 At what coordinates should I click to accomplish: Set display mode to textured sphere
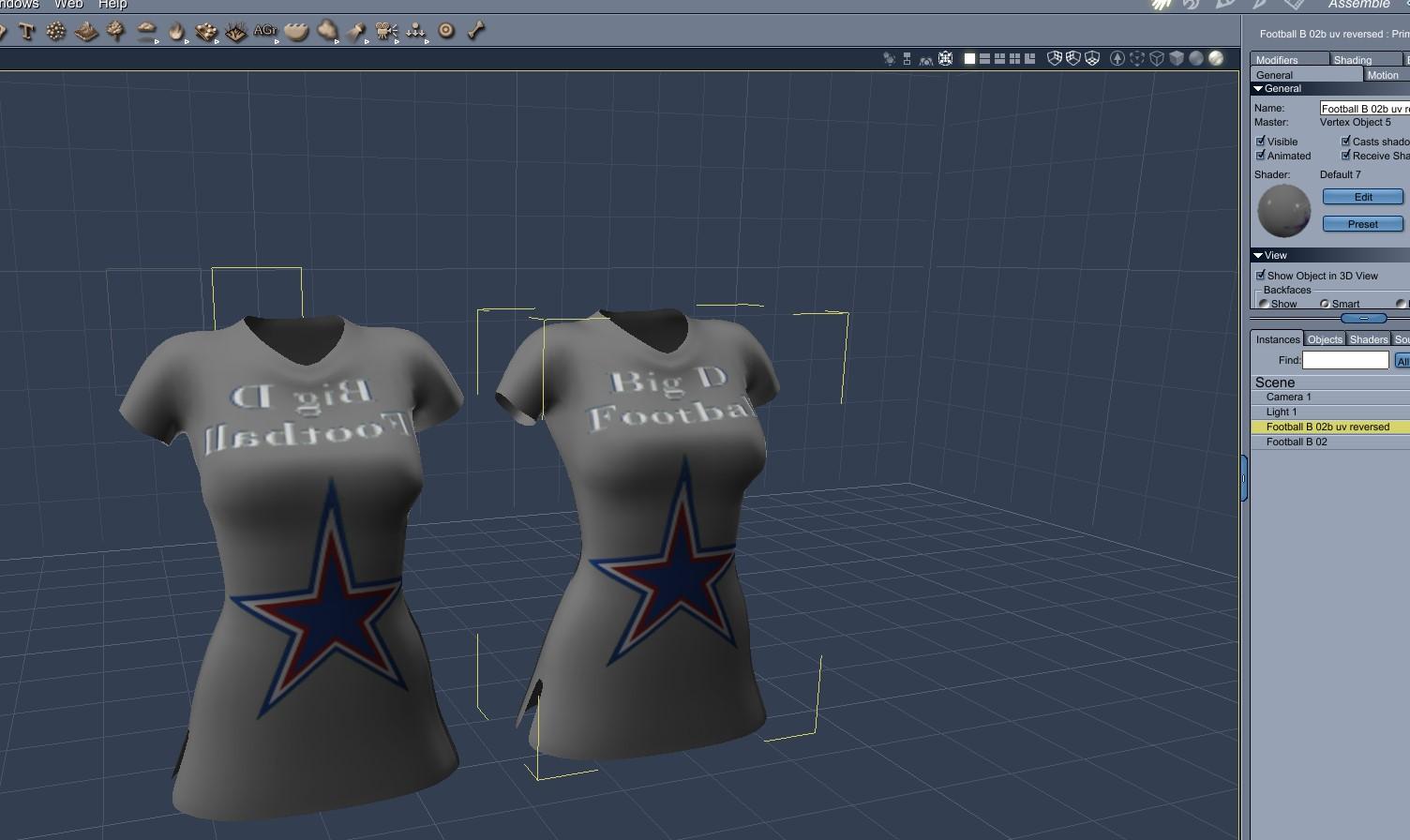(1216, 58)
